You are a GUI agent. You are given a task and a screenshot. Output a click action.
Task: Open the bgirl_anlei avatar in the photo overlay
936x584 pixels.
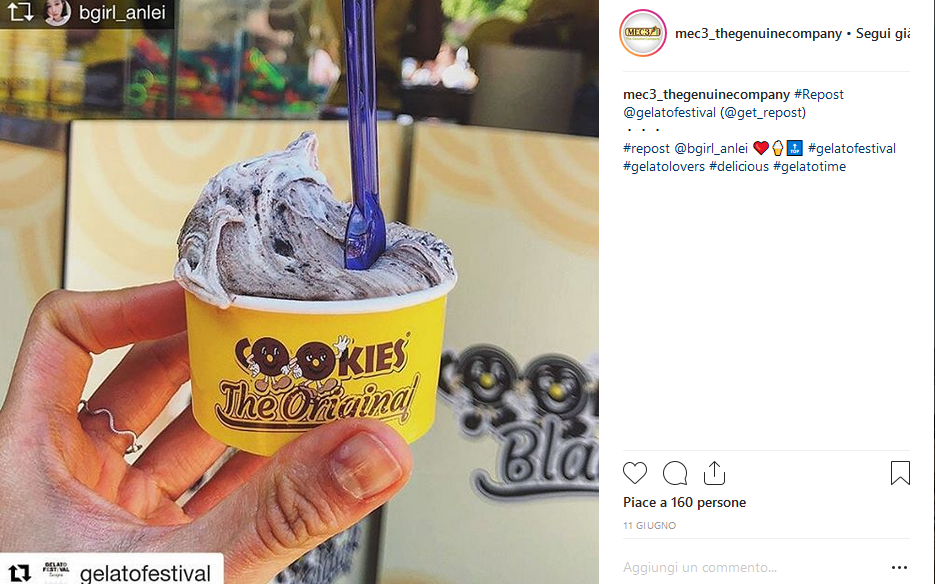coord(57,12)
